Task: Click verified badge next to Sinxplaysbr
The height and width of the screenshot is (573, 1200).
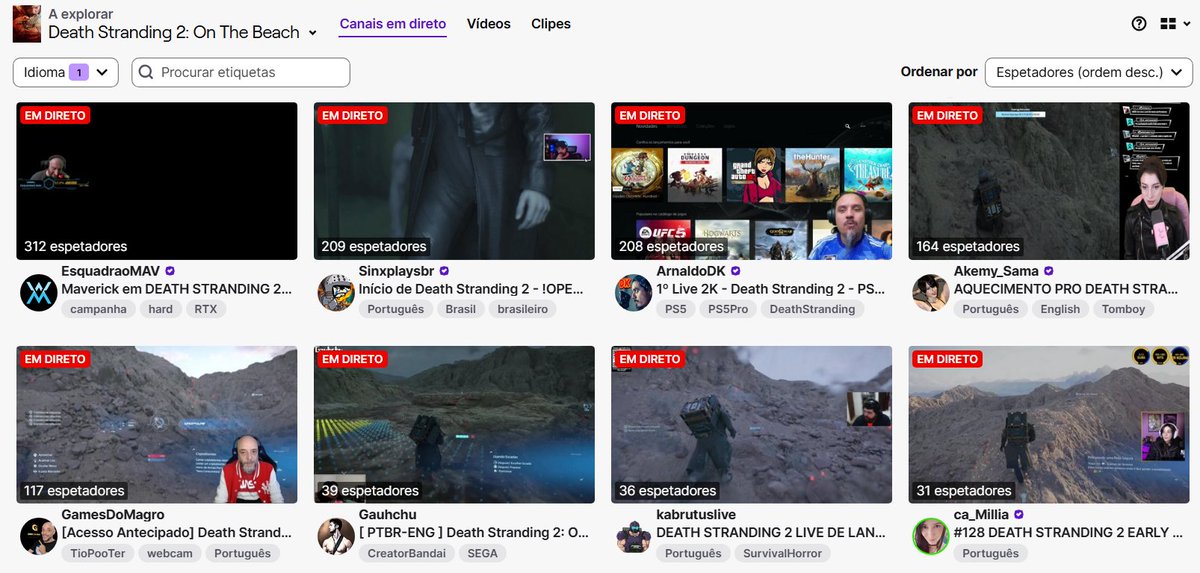Action: click(x=444, y=271)
